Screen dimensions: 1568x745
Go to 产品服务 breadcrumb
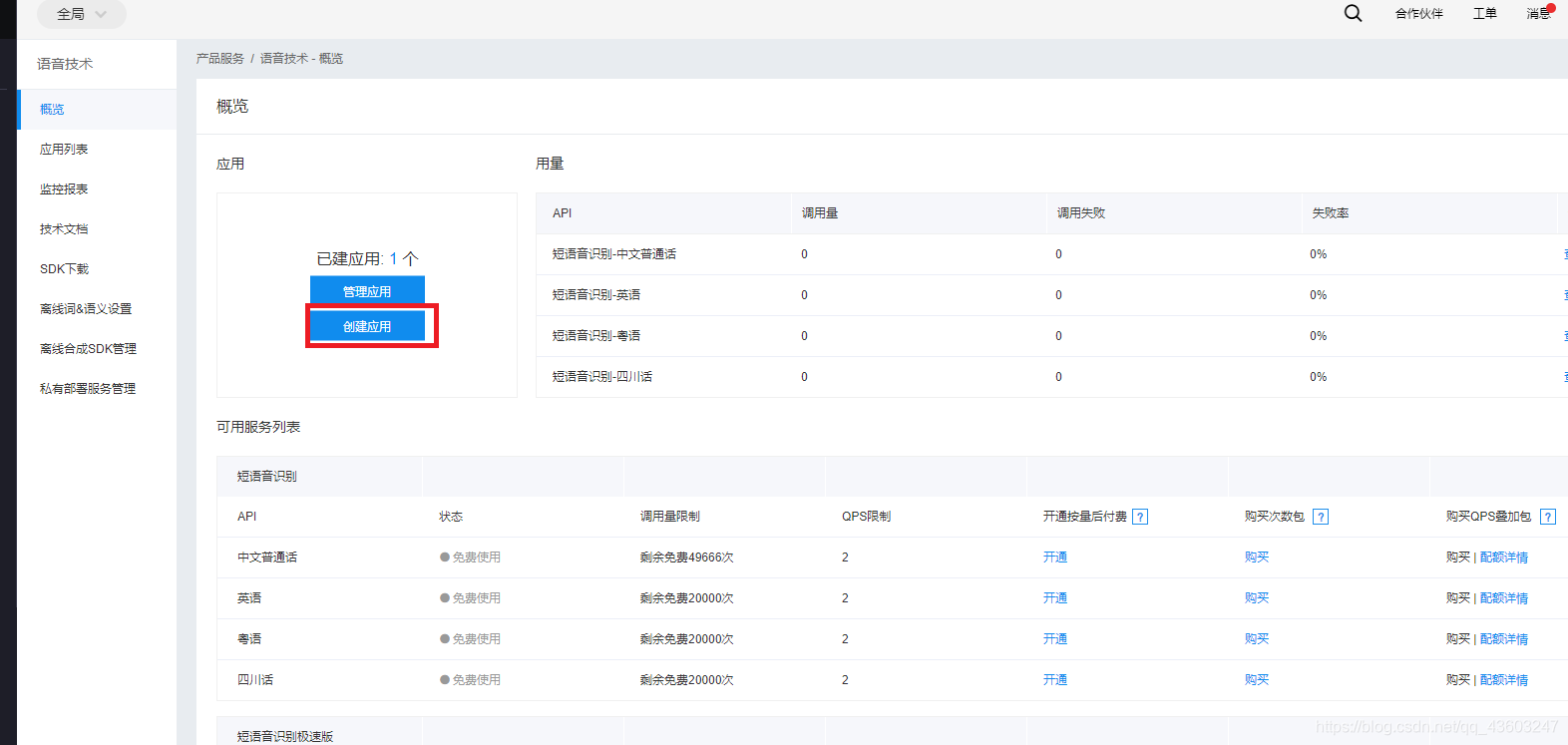219,59
